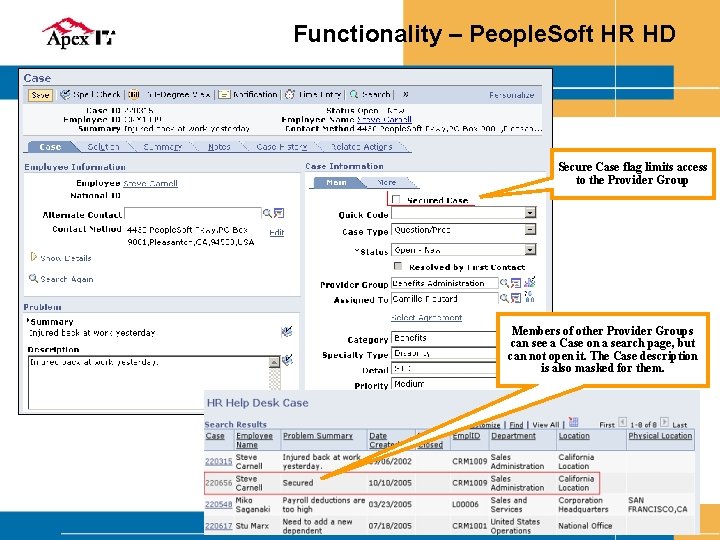This screenshot has width=720, height=540.
Task: Open case 220548 in search results
Action: tap(218, 504)
